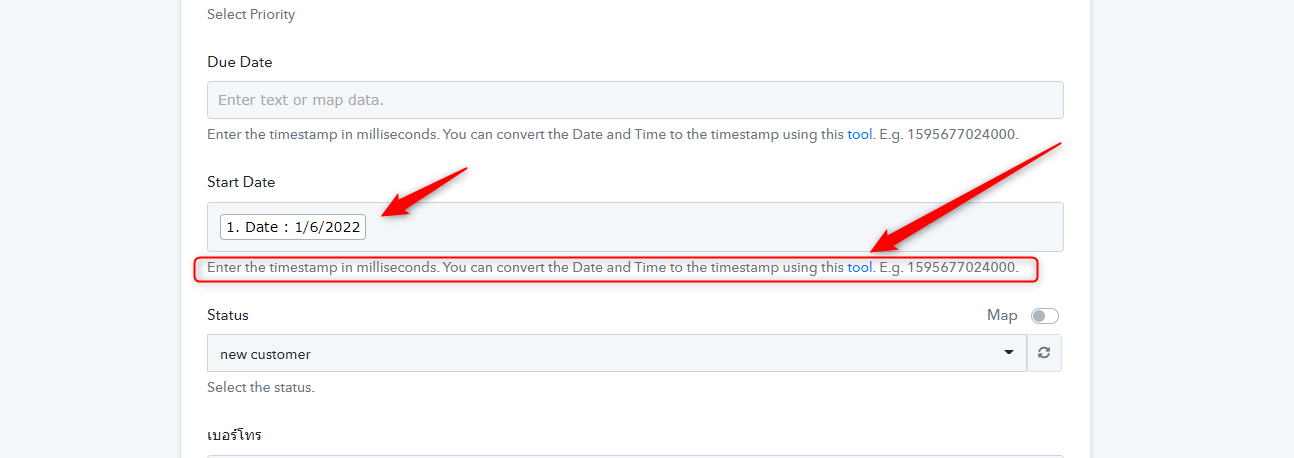Image resolution: width=1294 pixels, height=458 pixels.
Task: Open the tool link under Start Date
Action: click(x=860, y=268)
